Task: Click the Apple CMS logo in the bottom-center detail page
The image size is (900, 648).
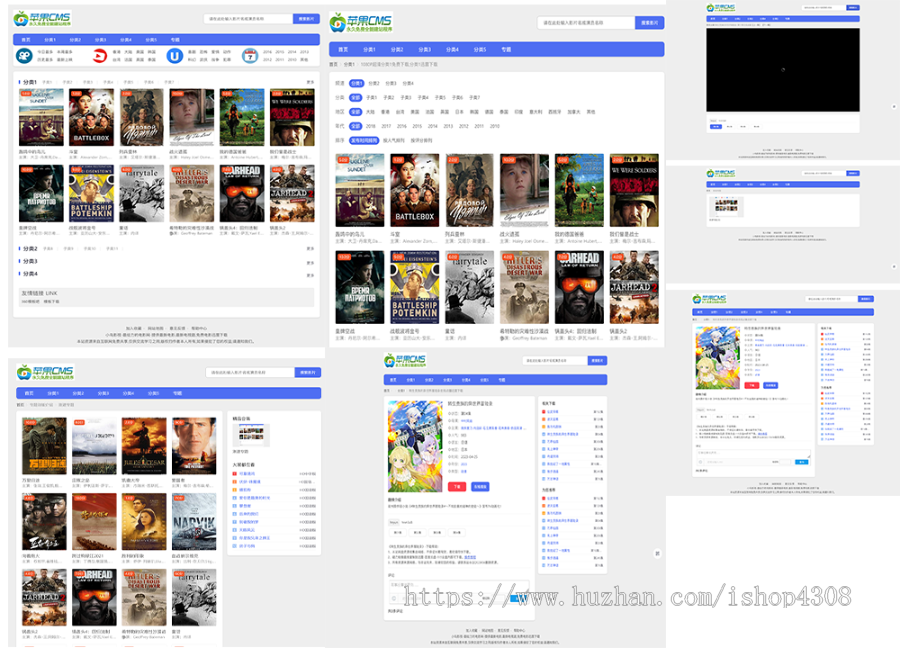Action: 405,360
